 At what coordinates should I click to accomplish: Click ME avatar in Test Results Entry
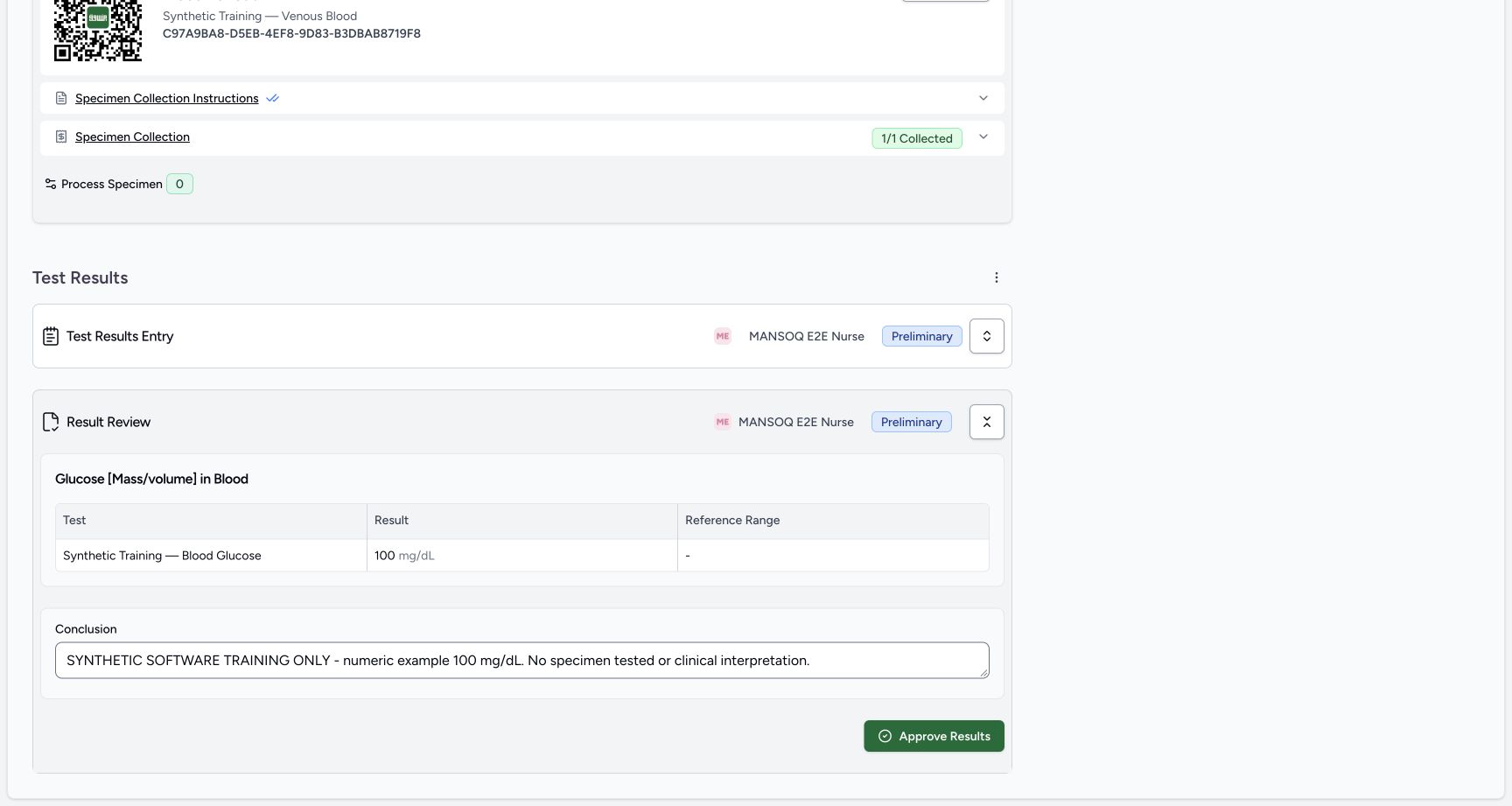pos(723,336)
